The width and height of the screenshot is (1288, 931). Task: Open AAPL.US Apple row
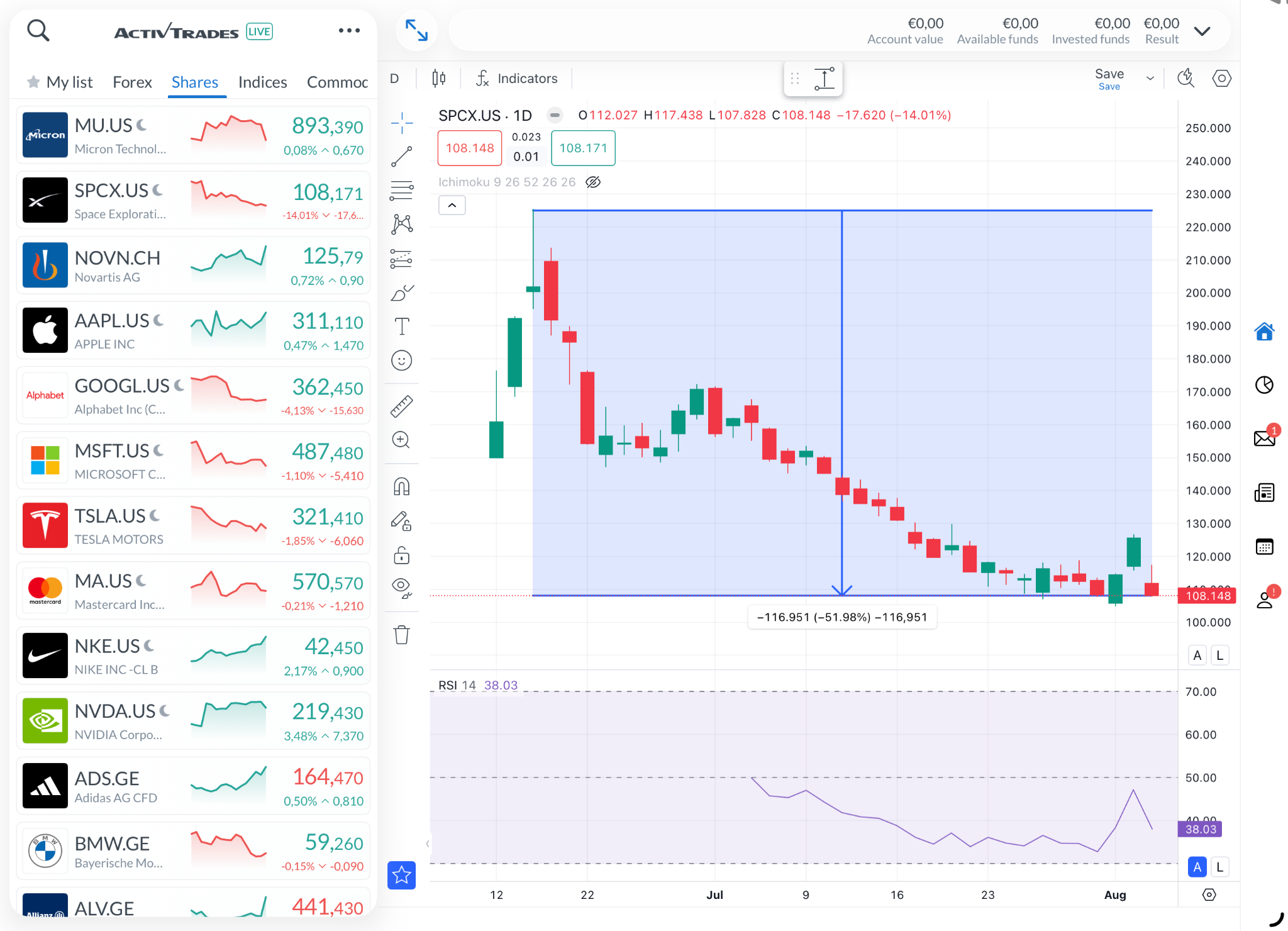(194, 330)
